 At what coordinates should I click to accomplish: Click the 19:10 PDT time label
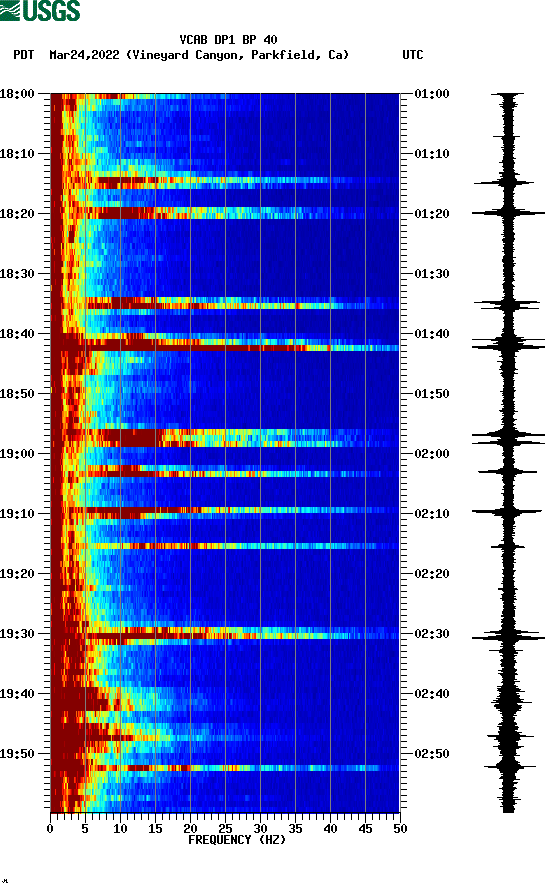pos(17,514)
